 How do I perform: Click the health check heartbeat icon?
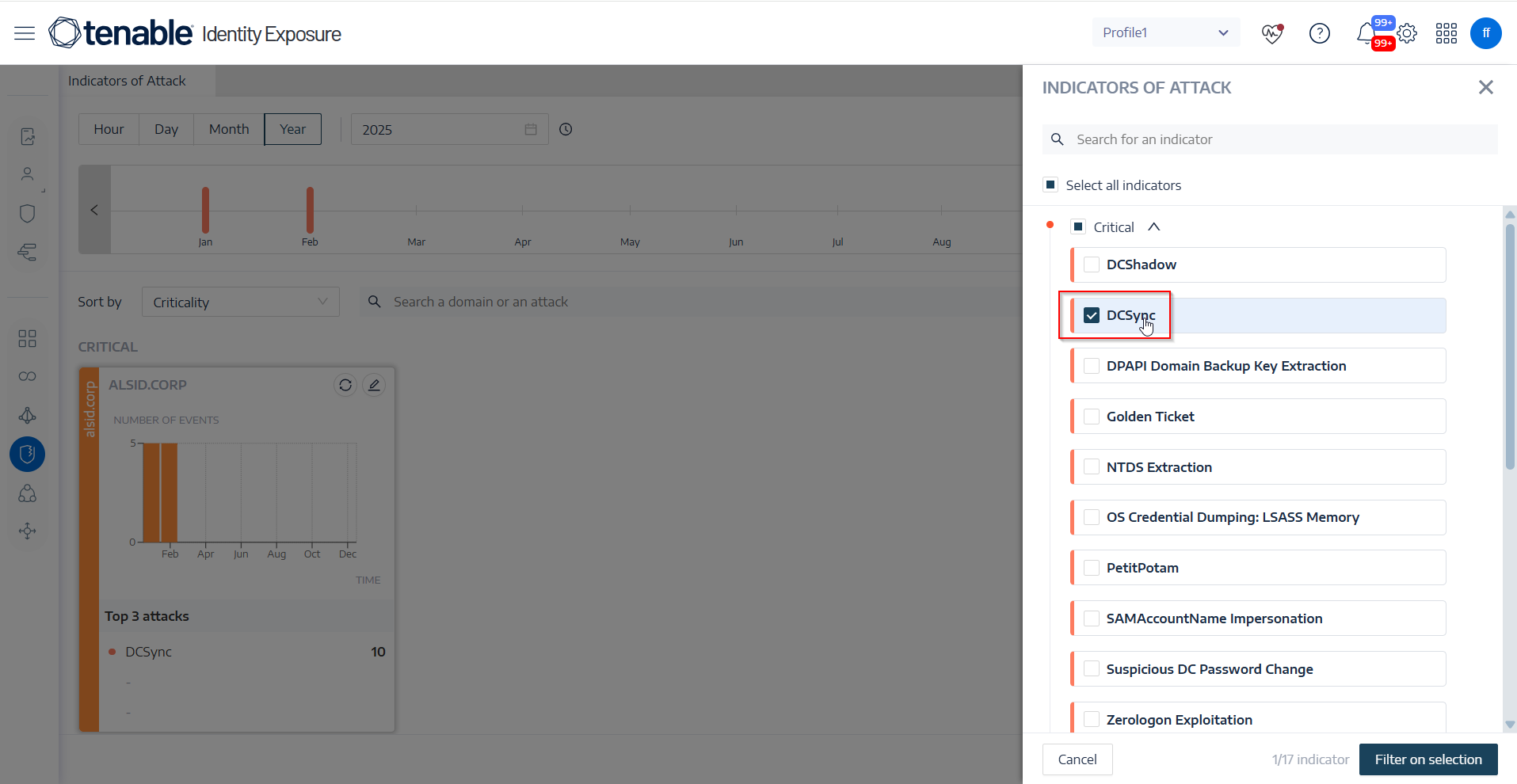(1272, 33)
